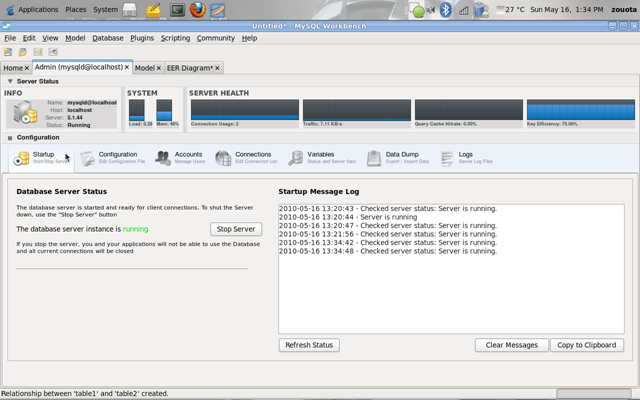Click the MySQL Workbench launcher in top panel
The height and width of the screenshot is (400, 640).
[218, 9]
